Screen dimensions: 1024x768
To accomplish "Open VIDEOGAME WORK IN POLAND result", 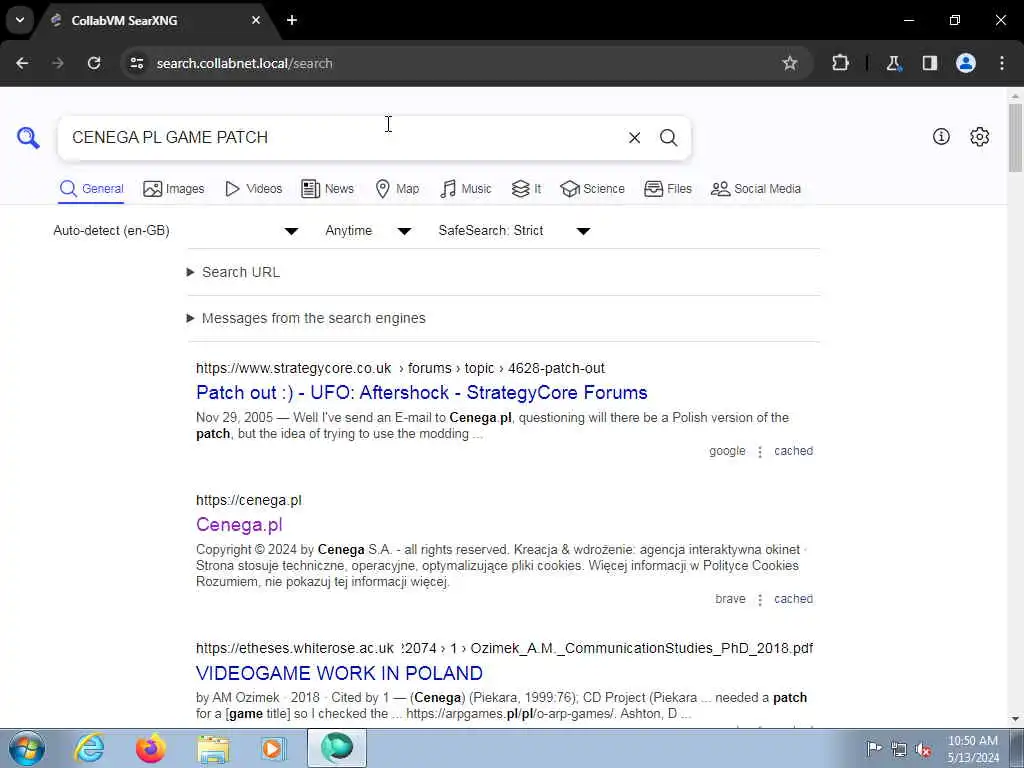I will tap(339, 673).
